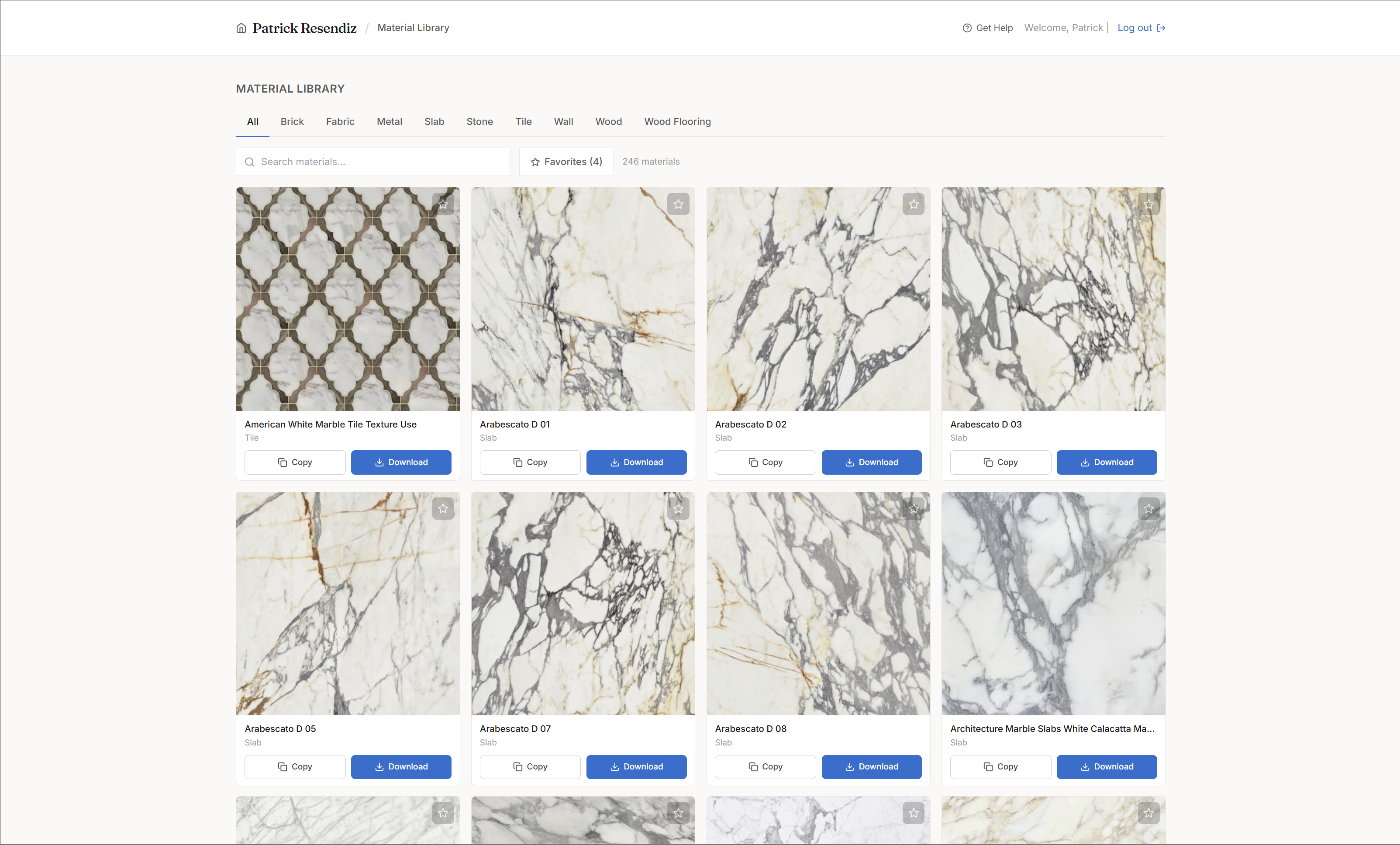Click the copy icon on Arabescato D 02
Viewport: 1400px width, 845px height.
coord(752,462)
